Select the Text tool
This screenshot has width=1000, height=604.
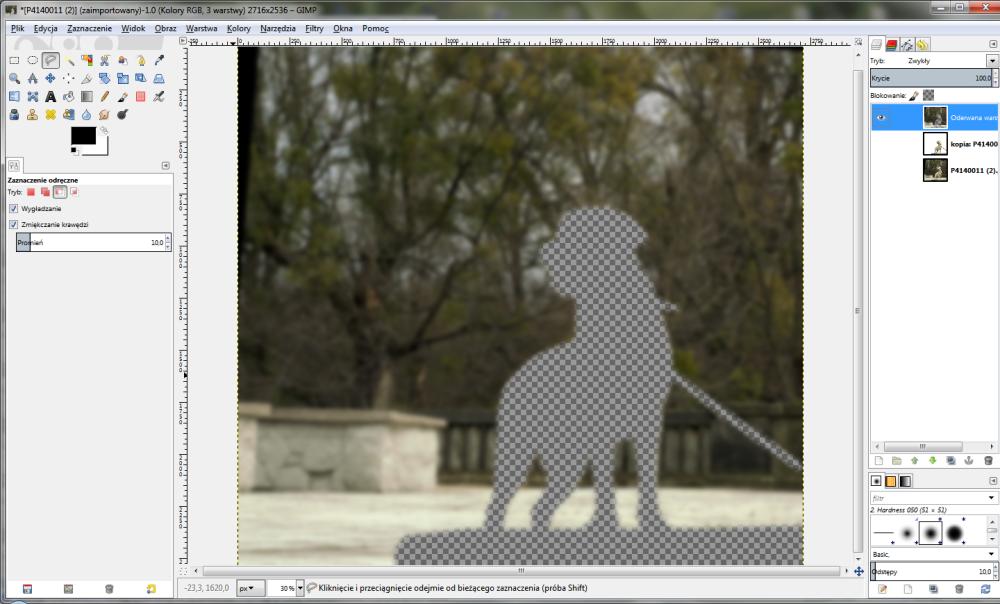[50, 96]
